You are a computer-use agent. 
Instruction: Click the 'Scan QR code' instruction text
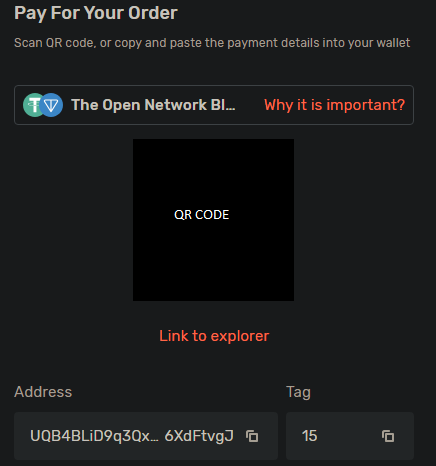pyautogui.click(x=212, y=43)
